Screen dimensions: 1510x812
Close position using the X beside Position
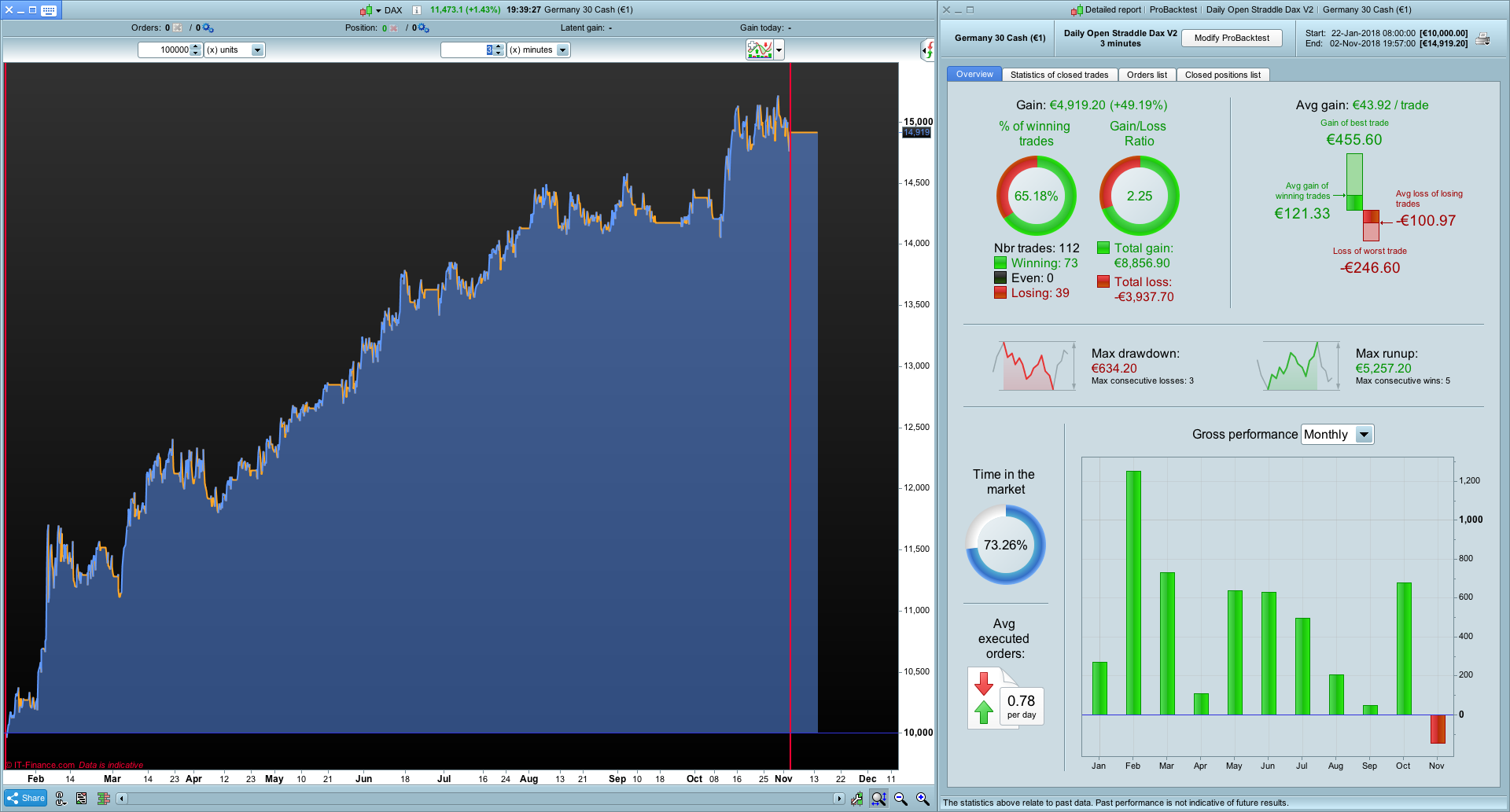point(394,28)
